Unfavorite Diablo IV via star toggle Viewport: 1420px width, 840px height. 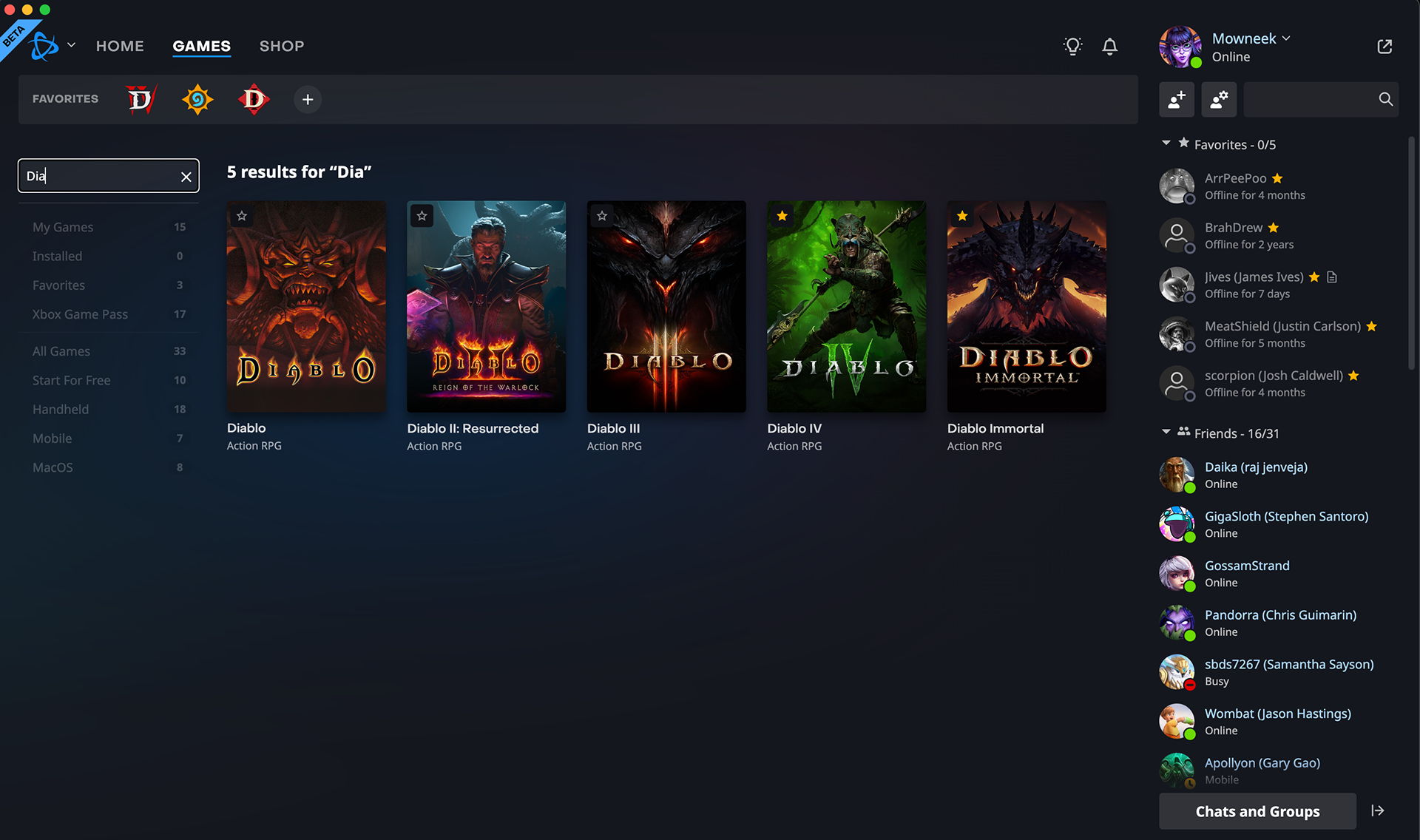pyautogui.click(x=782, y=216)
